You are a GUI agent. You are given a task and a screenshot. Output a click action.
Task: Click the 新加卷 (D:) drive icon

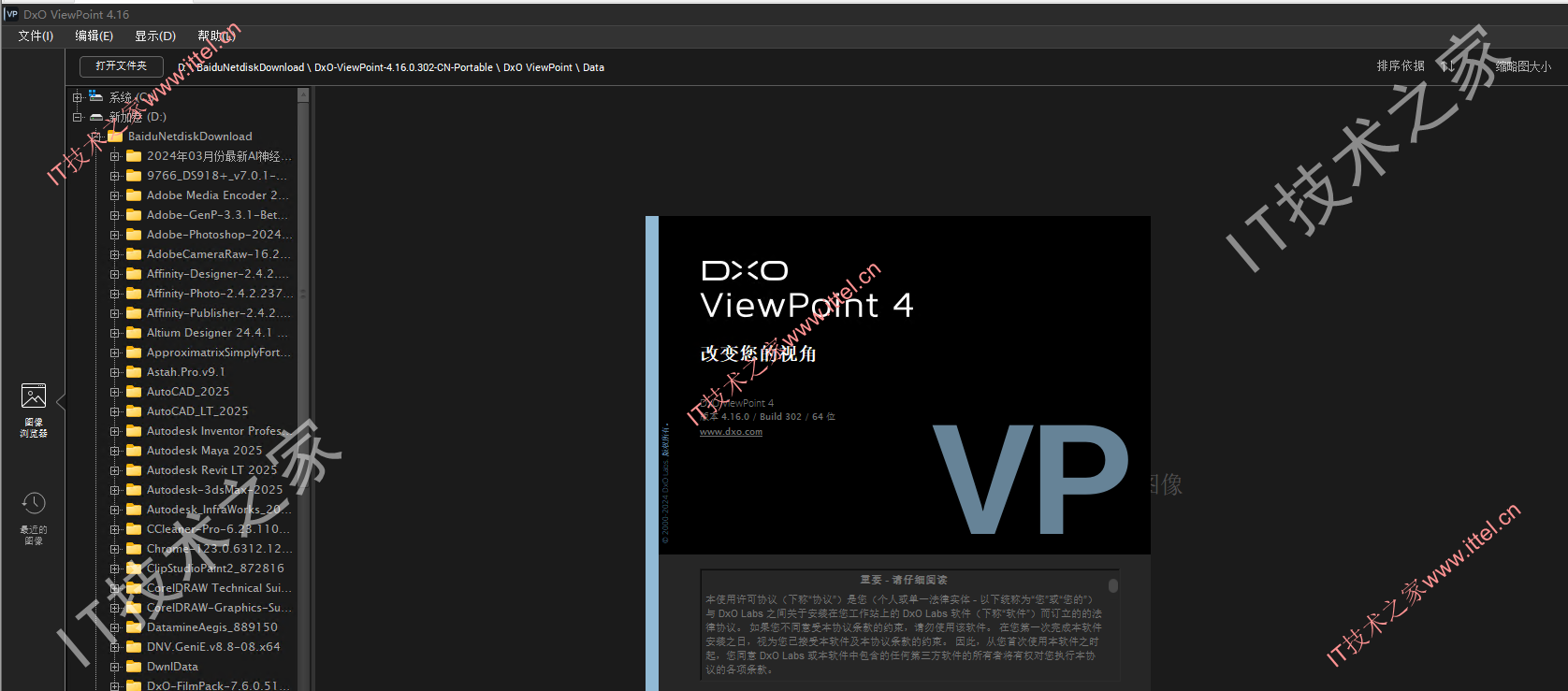point(95,117)
